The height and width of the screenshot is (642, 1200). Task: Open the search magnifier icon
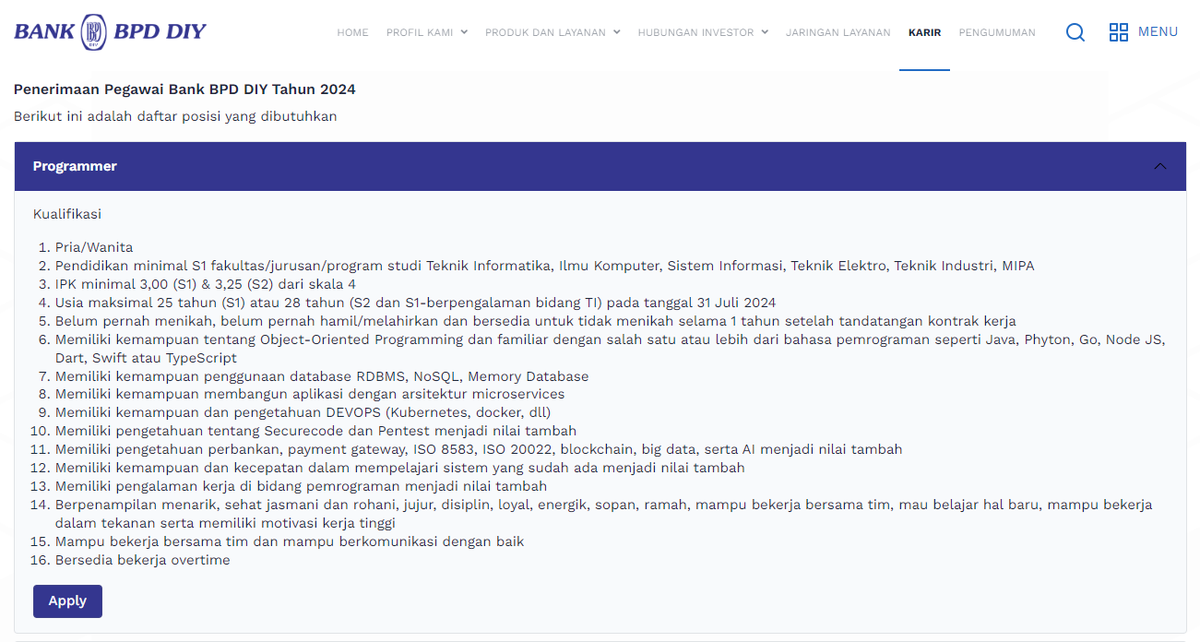1075,32
